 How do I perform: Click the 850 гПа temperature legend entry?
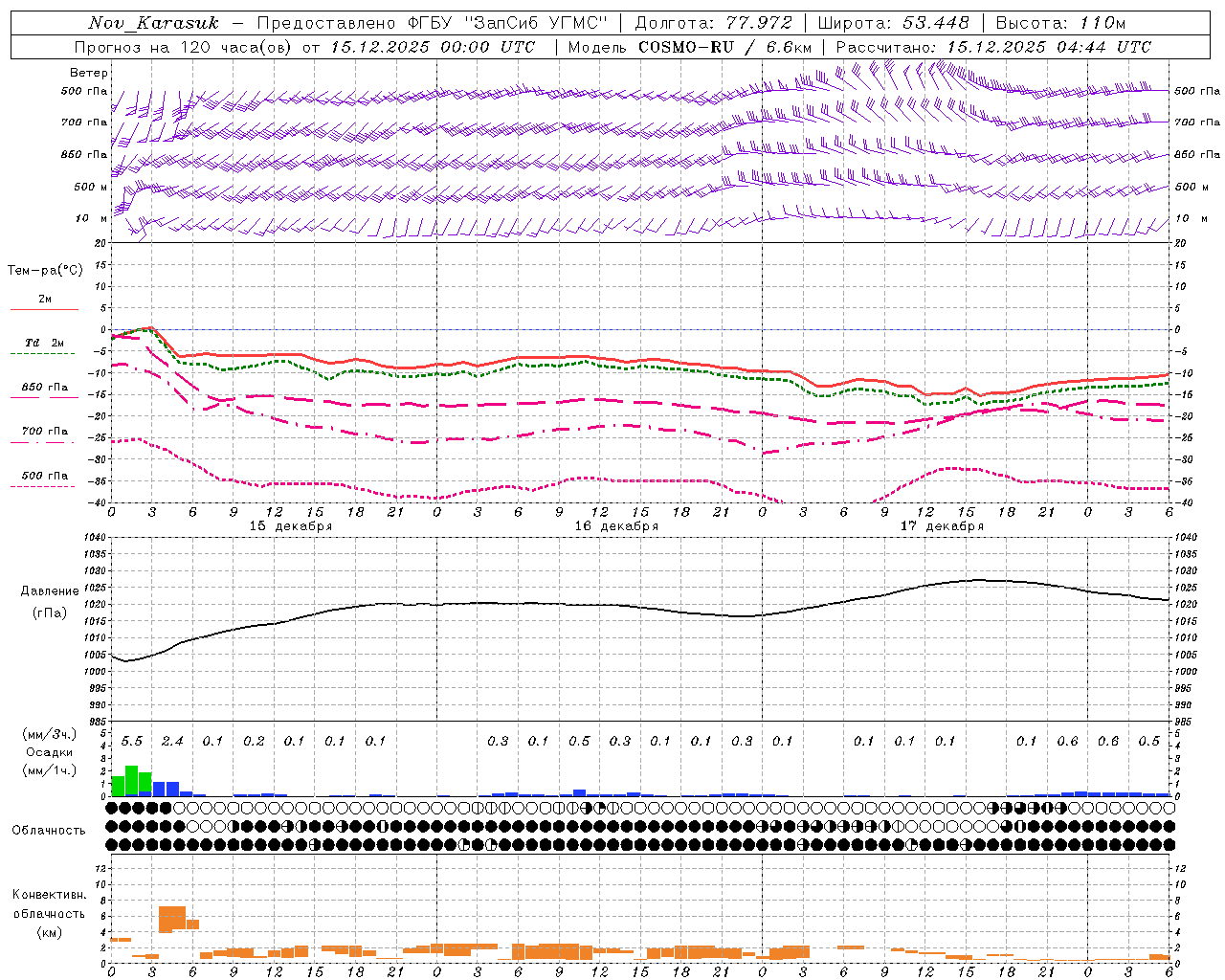coord(45,388)
